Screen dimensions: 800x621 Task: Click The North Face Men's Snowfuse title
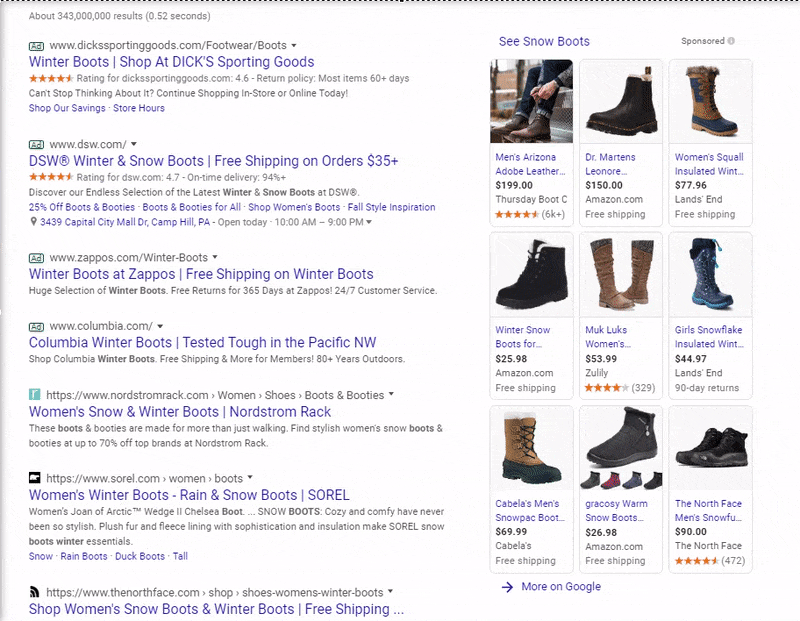(708, 510)
